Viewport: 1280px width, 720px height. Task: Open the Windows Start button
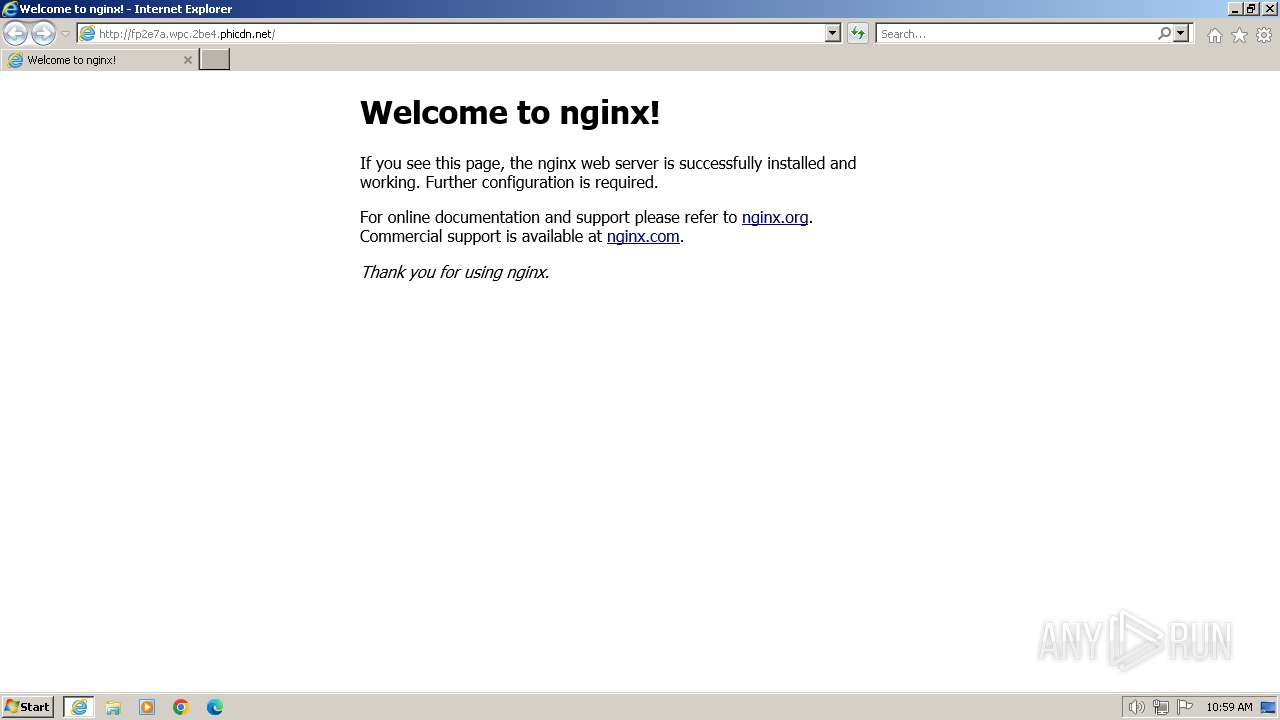28,707
